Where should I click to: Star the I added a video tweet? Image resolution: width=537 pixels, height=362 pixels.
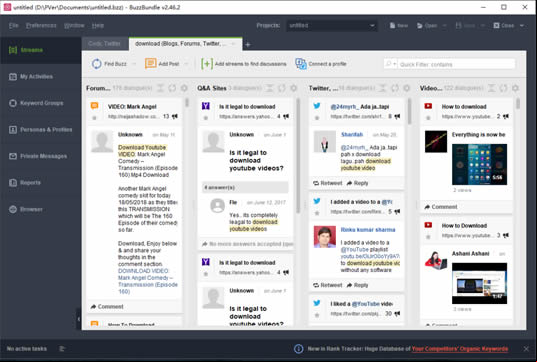[317, 213]
